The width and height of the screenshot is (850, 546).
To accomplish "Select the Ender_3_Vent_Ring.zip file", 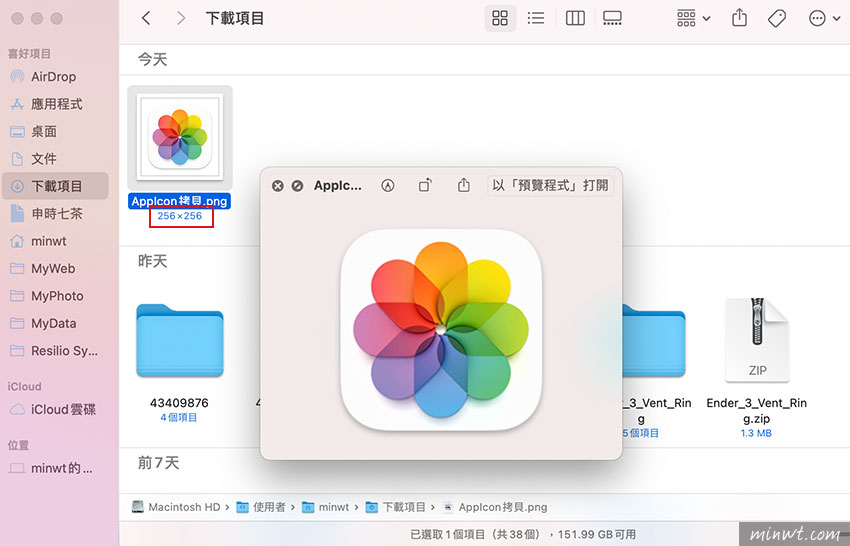I will pos(757,339).
